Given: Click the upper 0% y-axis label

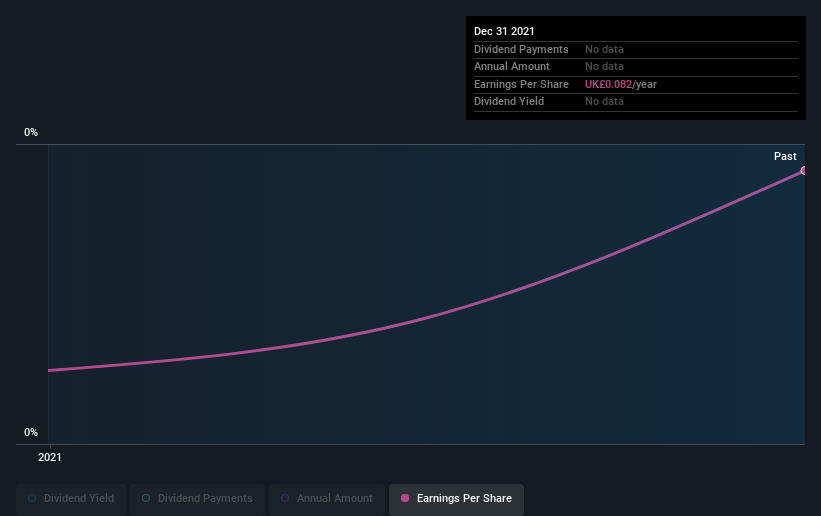Looking at the screenshot, I should coord(31,133).
